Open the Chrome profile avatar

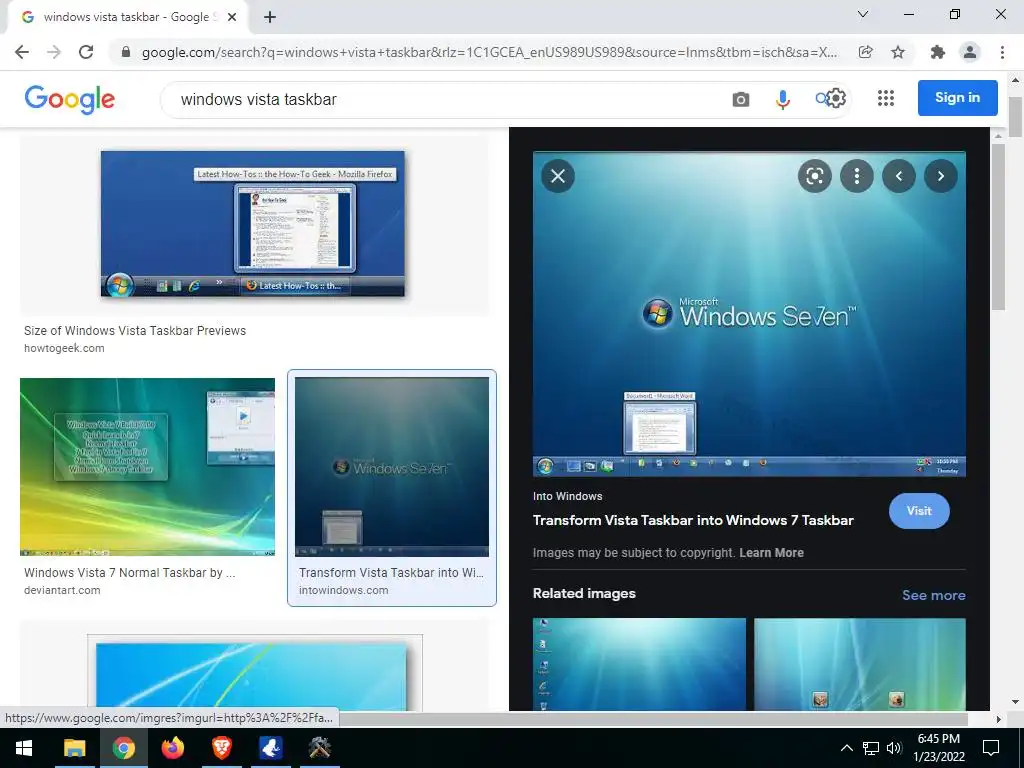(x=970, y=52)
